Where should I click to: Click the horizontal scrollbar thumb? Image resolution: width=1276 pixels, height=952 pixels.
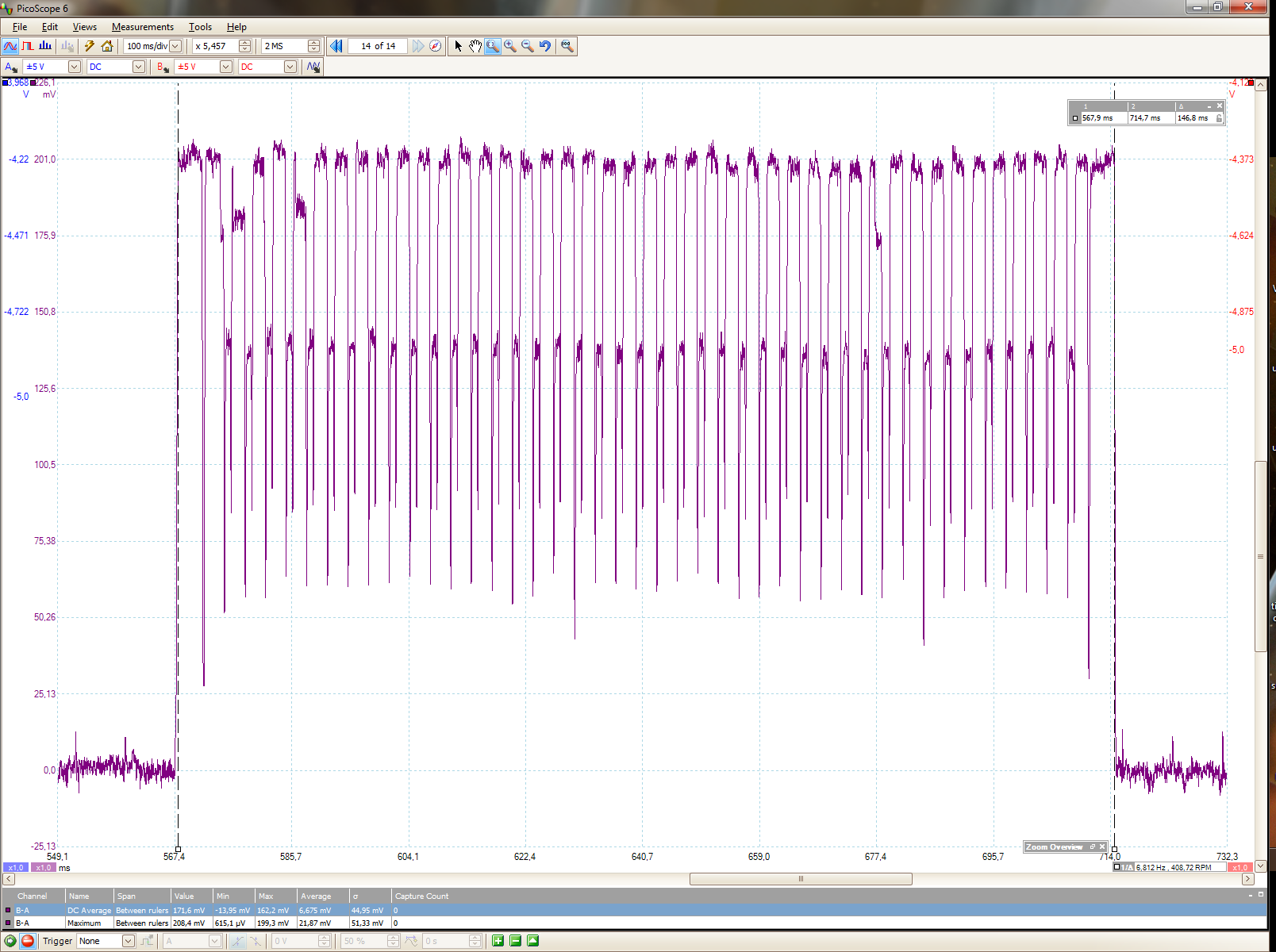801,879
